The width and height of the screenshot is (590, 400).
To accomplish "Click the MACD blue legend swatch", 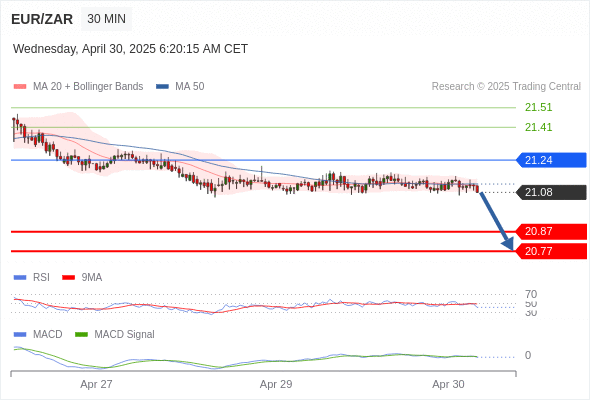I will click(x=20, y=335).
